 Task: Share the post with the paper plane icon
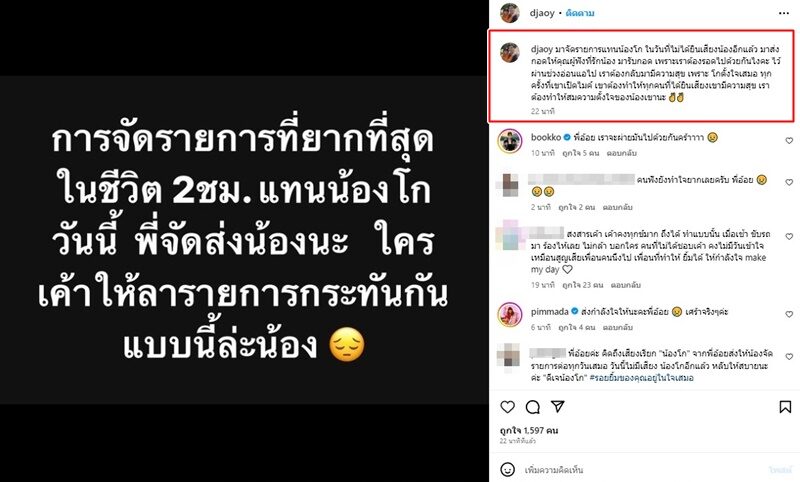coord(558,407)
